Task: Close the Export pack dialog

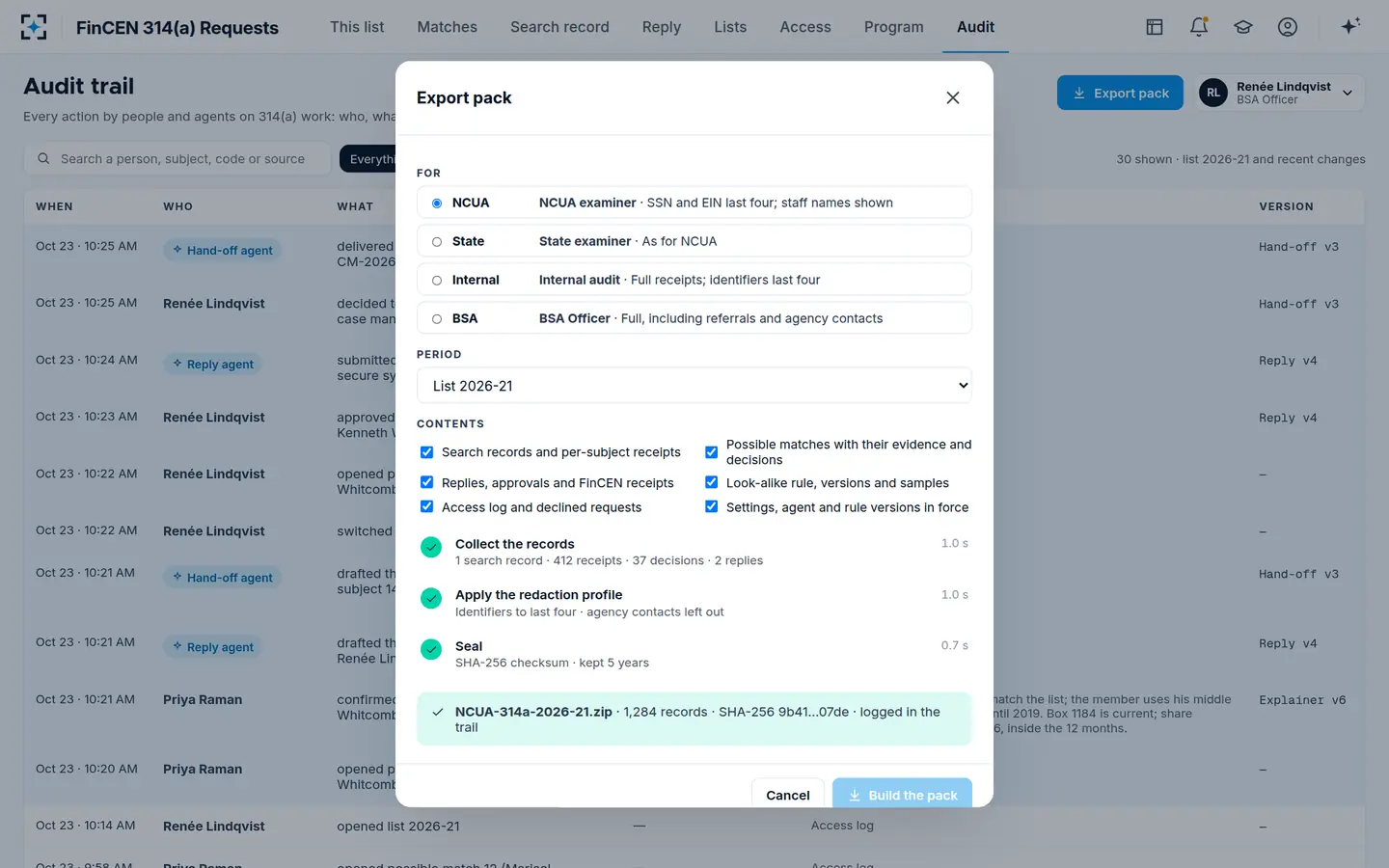Action: coord(953,97)
